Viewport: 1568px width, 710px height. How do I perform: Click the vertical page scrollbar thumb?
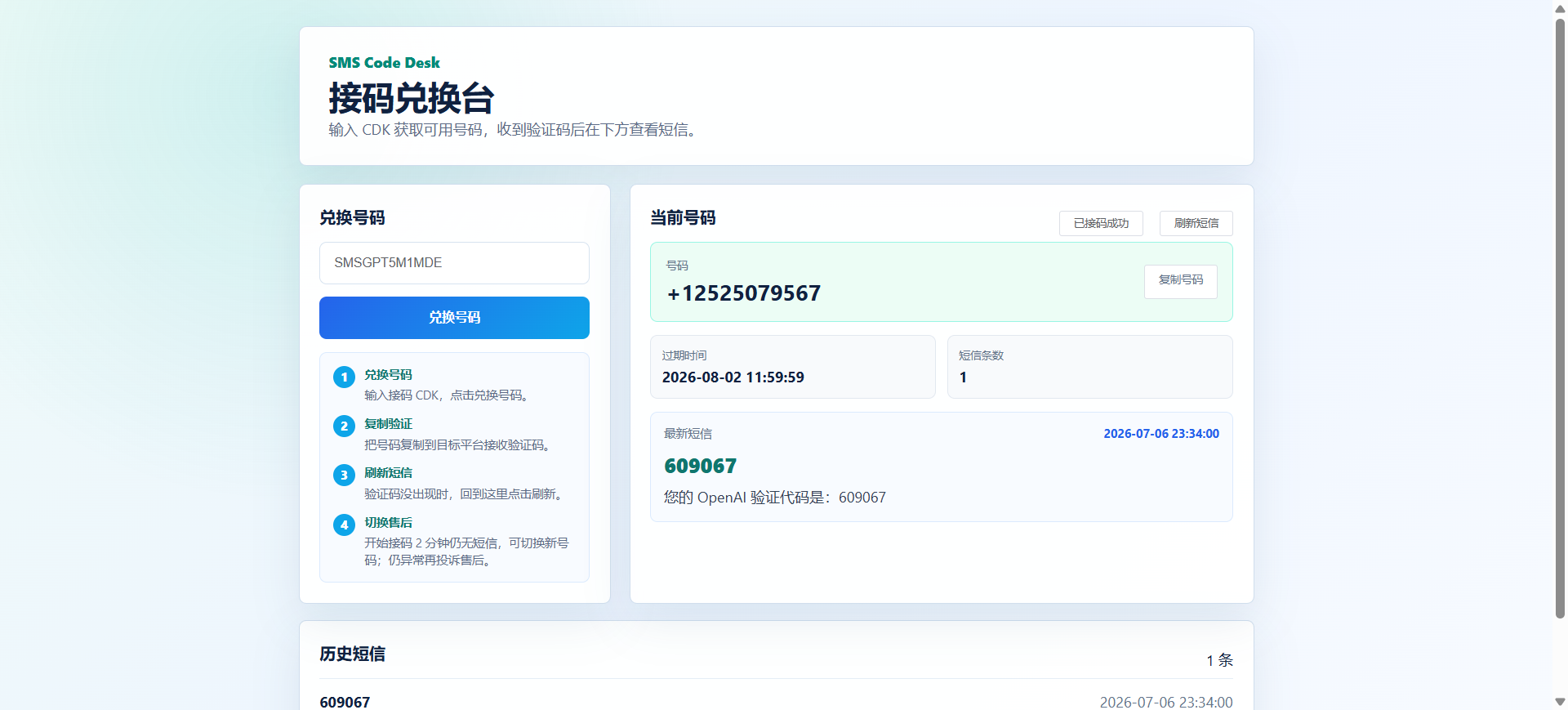coord(1560,319)
